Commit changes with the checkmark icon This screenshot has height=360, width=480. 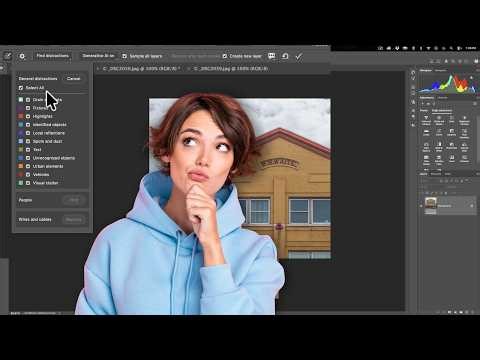coord(299,56)
